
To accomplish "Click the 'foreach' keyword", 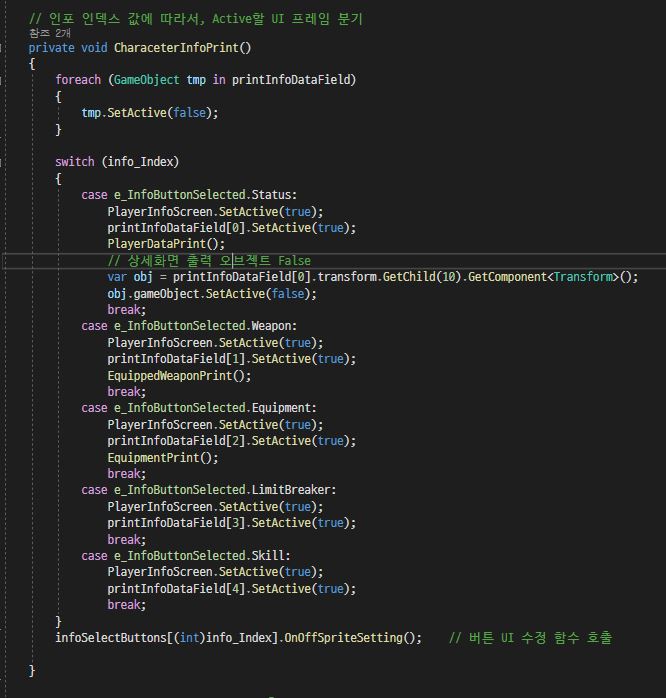I will tap(78, 80).
